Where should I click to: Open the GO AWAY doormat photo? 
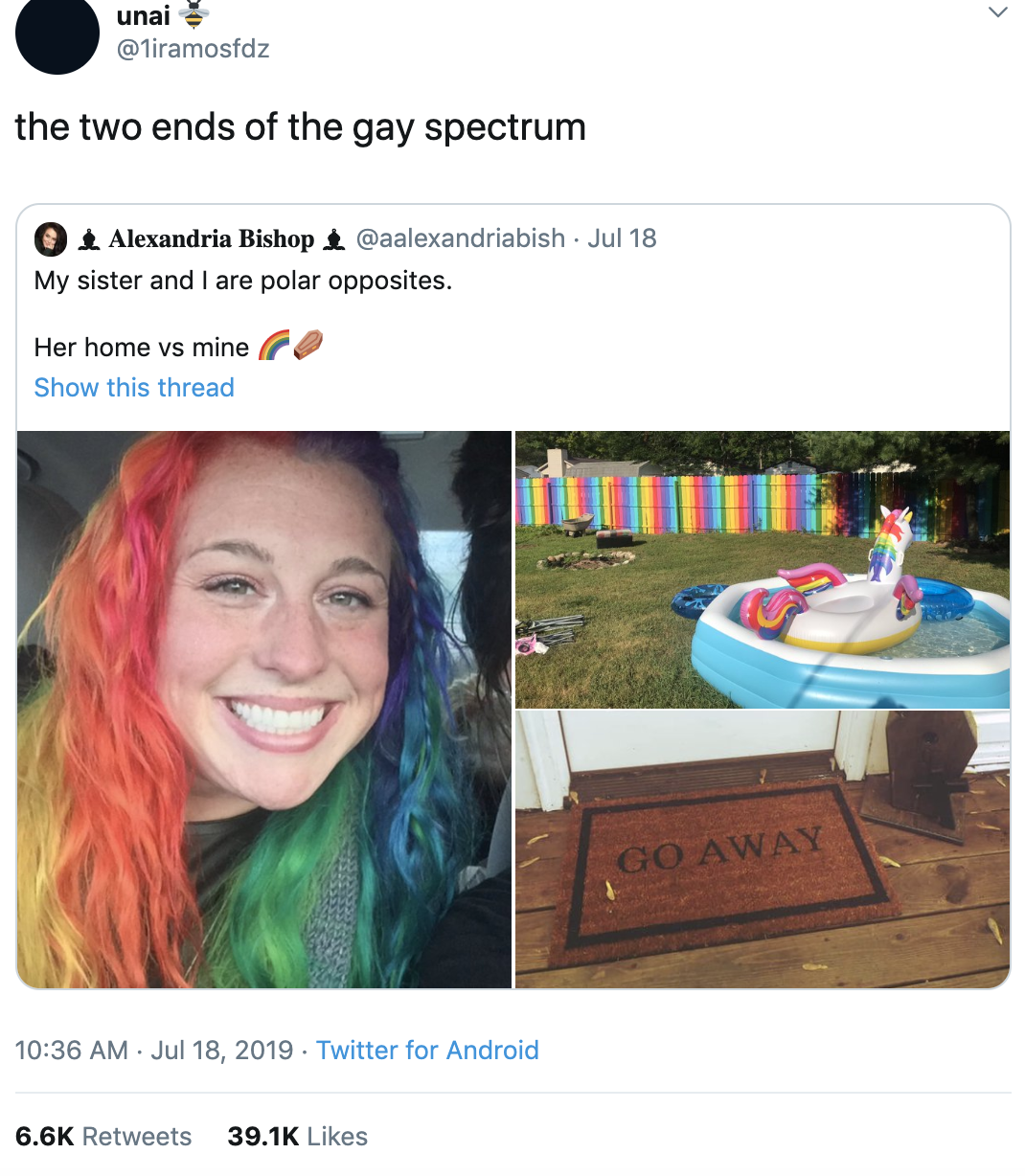(x=763, y=849)
